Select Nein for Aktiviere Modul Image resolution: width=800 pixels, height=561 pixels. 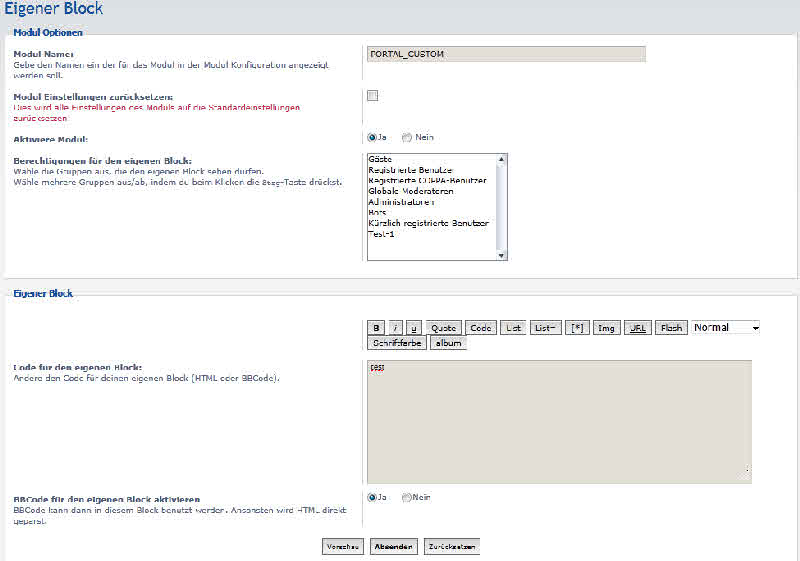tap(407, 138)
